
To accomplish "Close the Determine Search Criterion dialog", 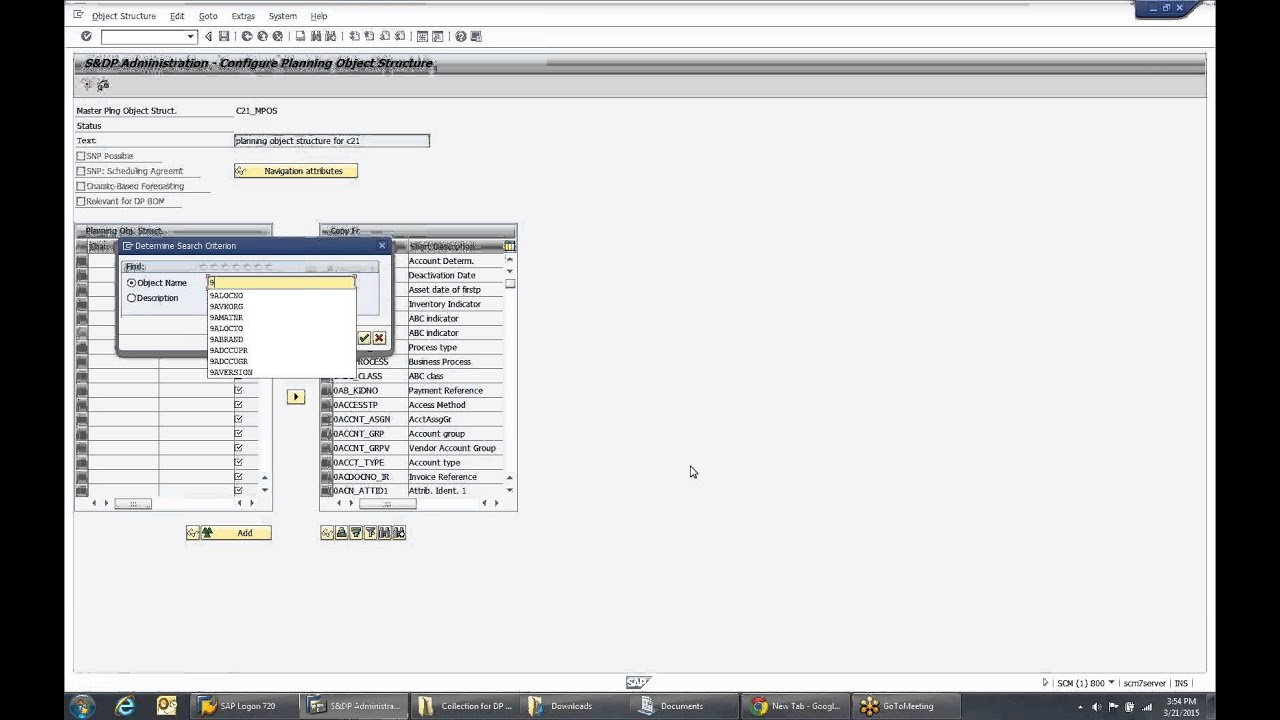I will pos(381,246).
